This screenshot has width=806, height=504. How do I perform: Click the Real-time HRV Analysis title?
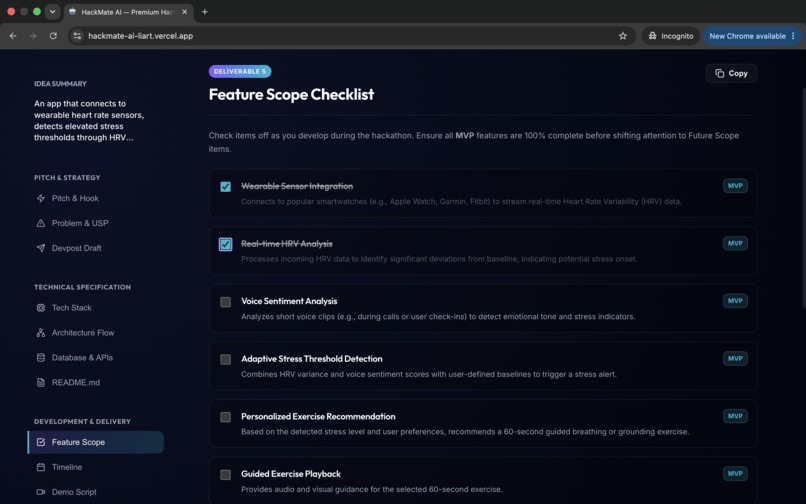(287, 244)
